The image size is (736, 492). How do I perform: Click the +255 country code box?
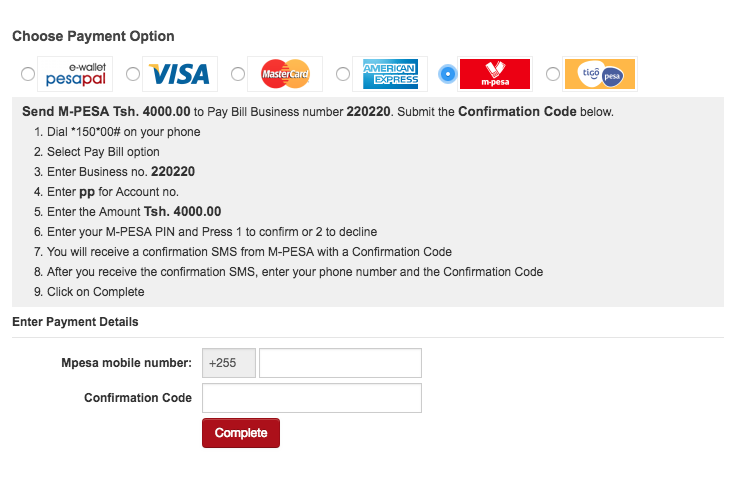pyautogui.click(x=228, y=363)
